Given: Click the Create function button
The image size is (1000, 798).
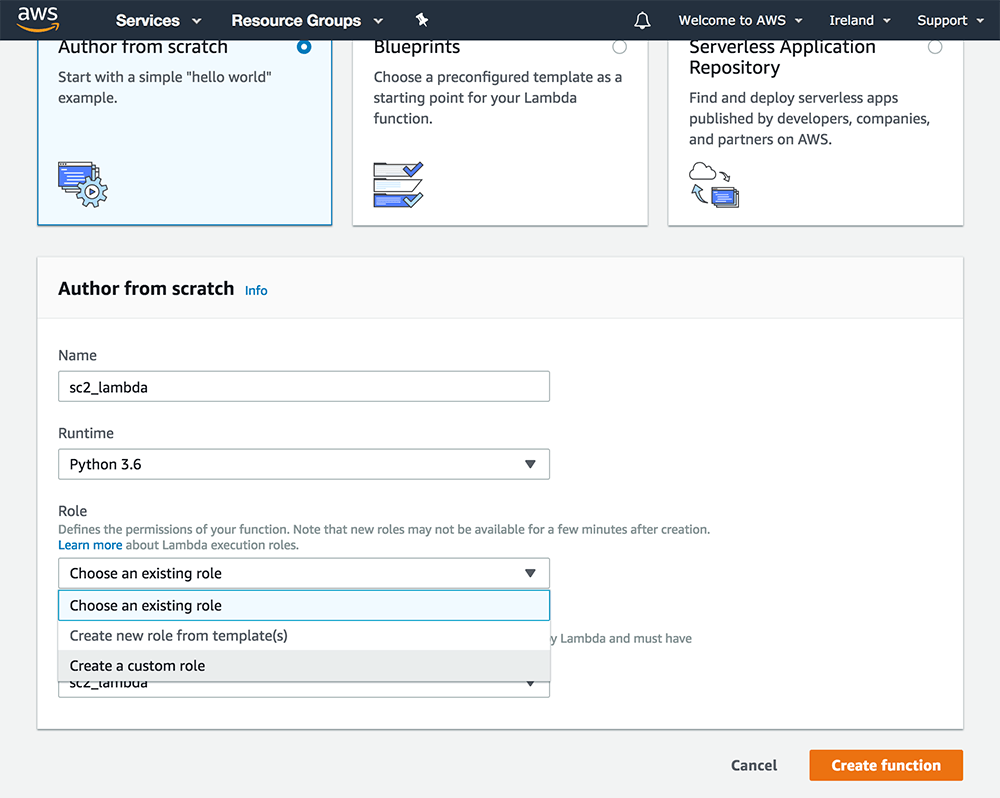Looking at the screenshot, I should coord(886,765).
